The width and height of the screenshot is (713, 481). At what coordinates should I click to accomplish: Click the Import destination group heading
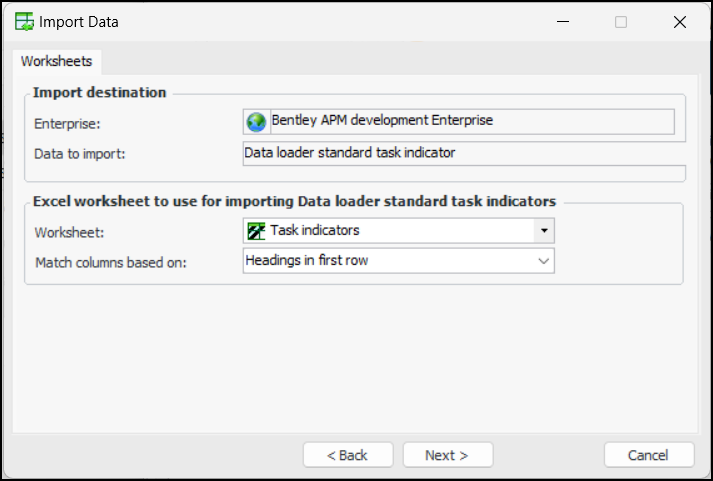[x=99, y=93]
